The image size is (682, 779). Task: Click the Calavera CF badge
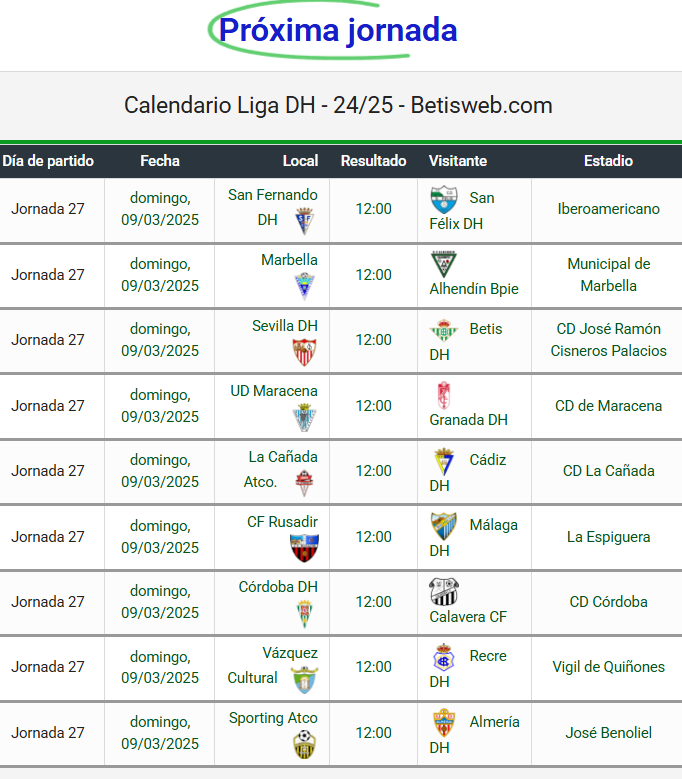(x=444, y=592)
